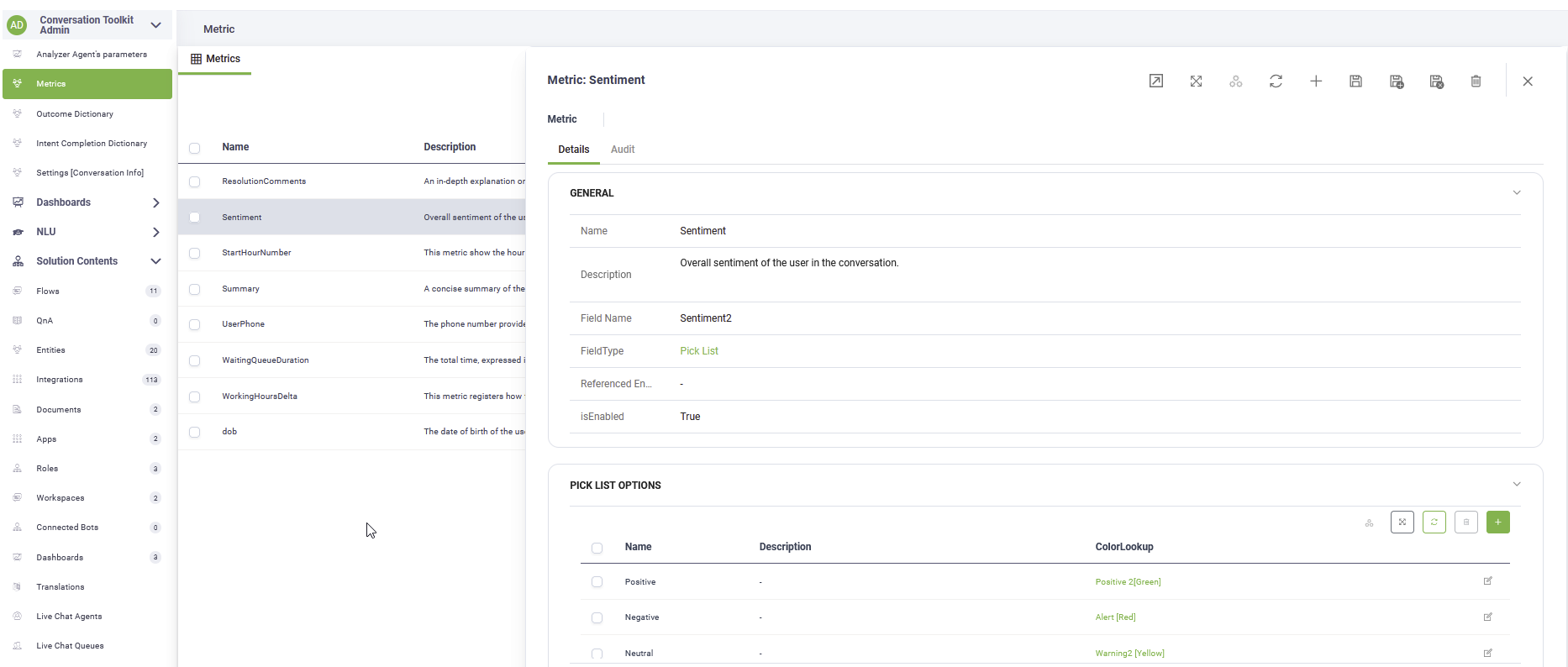Image resolution: width=1568 pixels, height=667 pixels.
Task: Open Sentiment metric in a new window
Action: [1155, 81]
